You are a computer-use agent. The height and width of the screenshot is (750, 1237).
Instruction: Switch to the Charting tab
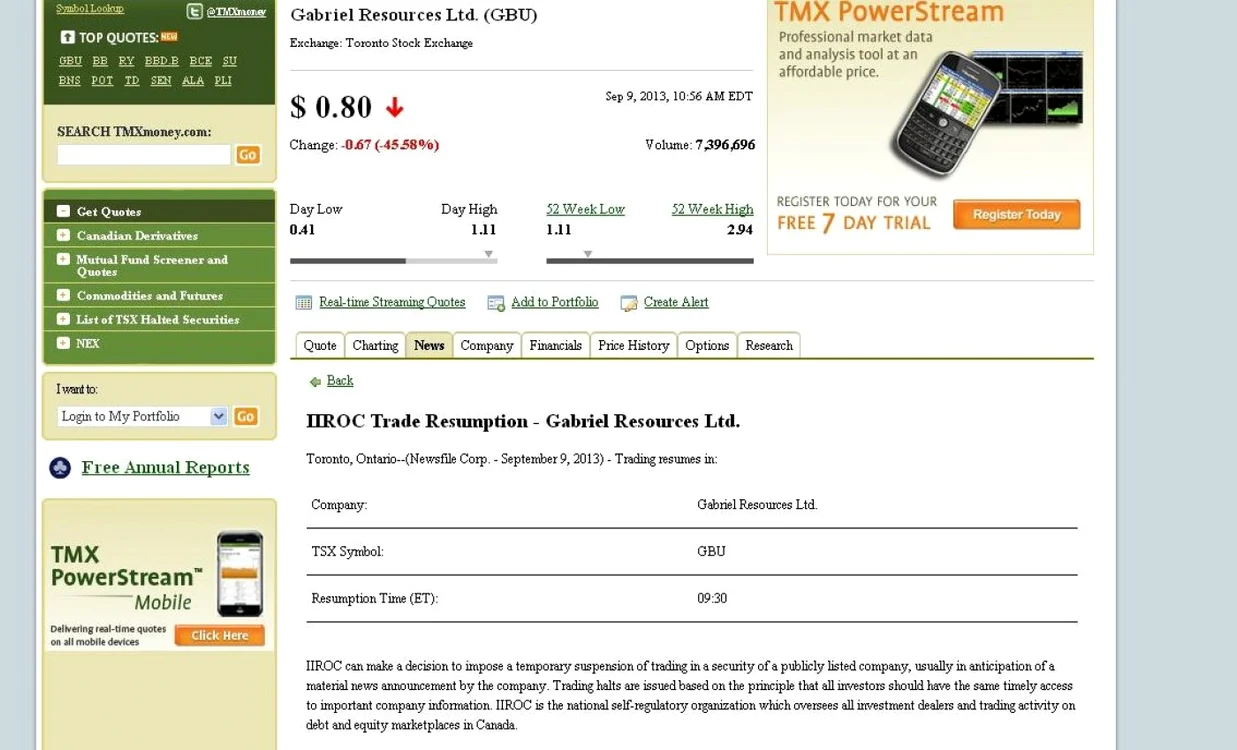pyautogui.click(x=375, y=345)
